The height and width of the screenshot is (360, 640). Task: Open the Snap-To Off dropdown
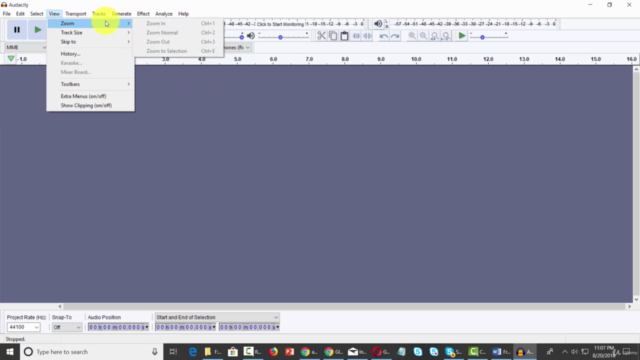click(67, 327)
